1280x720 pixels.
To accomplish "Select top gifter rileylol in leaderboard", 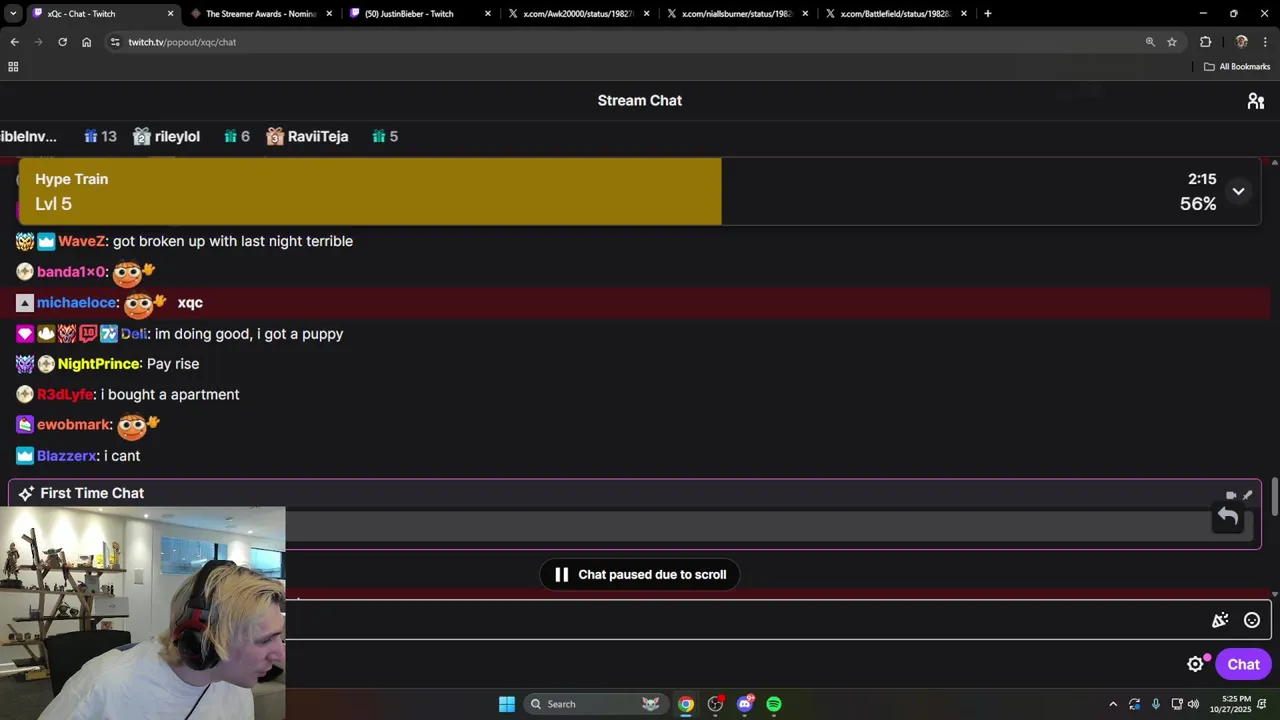I will [177, 137].
